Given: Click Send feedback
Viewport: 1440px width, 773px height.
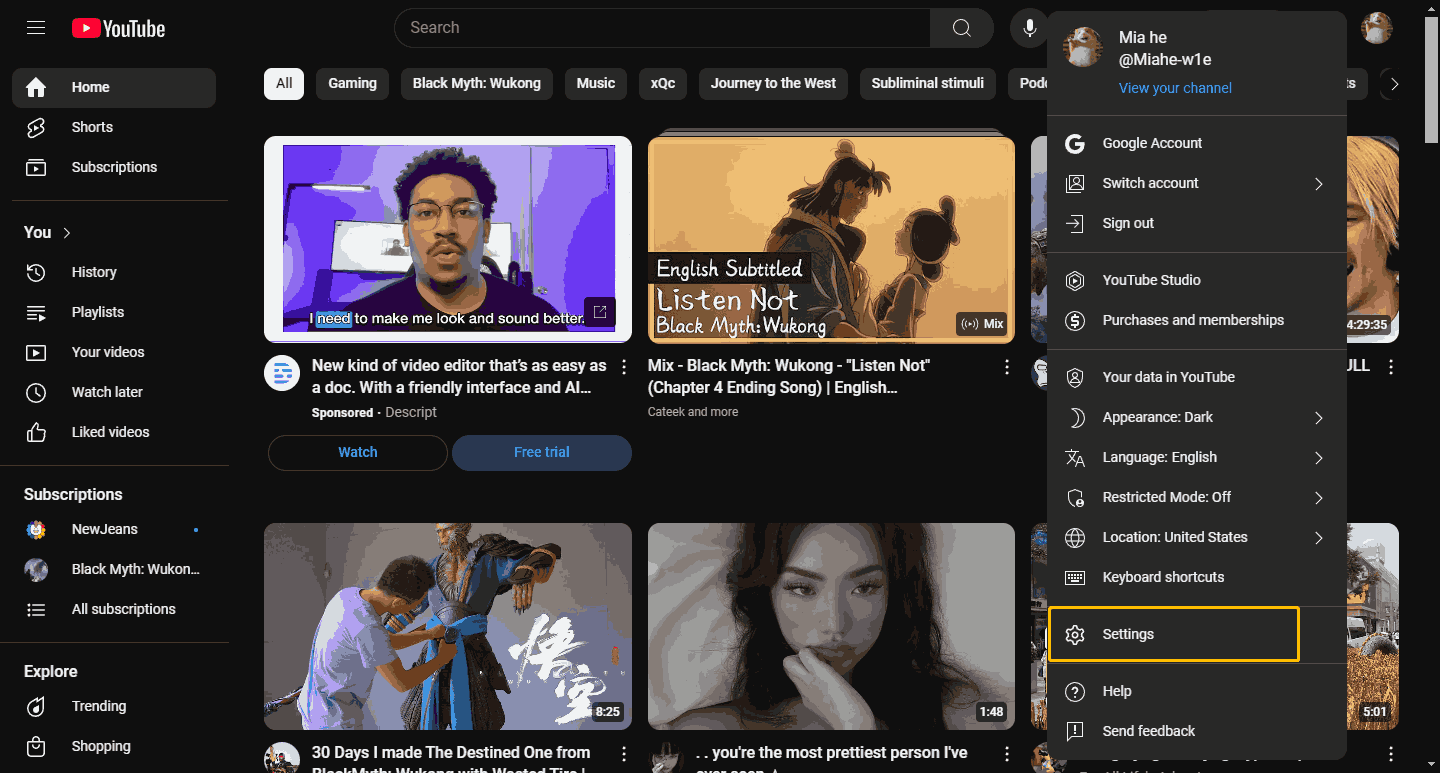Looking at the screenshot, I should [1197, 731].
